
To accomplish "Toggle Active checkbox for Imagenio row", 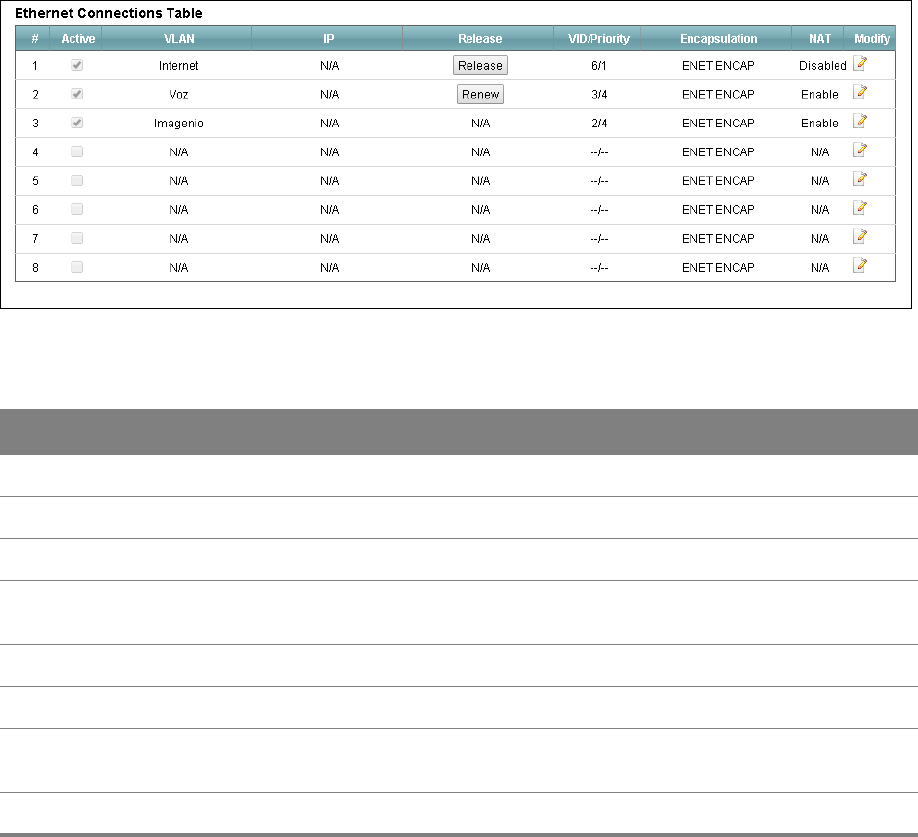I will tap(77, 122).
